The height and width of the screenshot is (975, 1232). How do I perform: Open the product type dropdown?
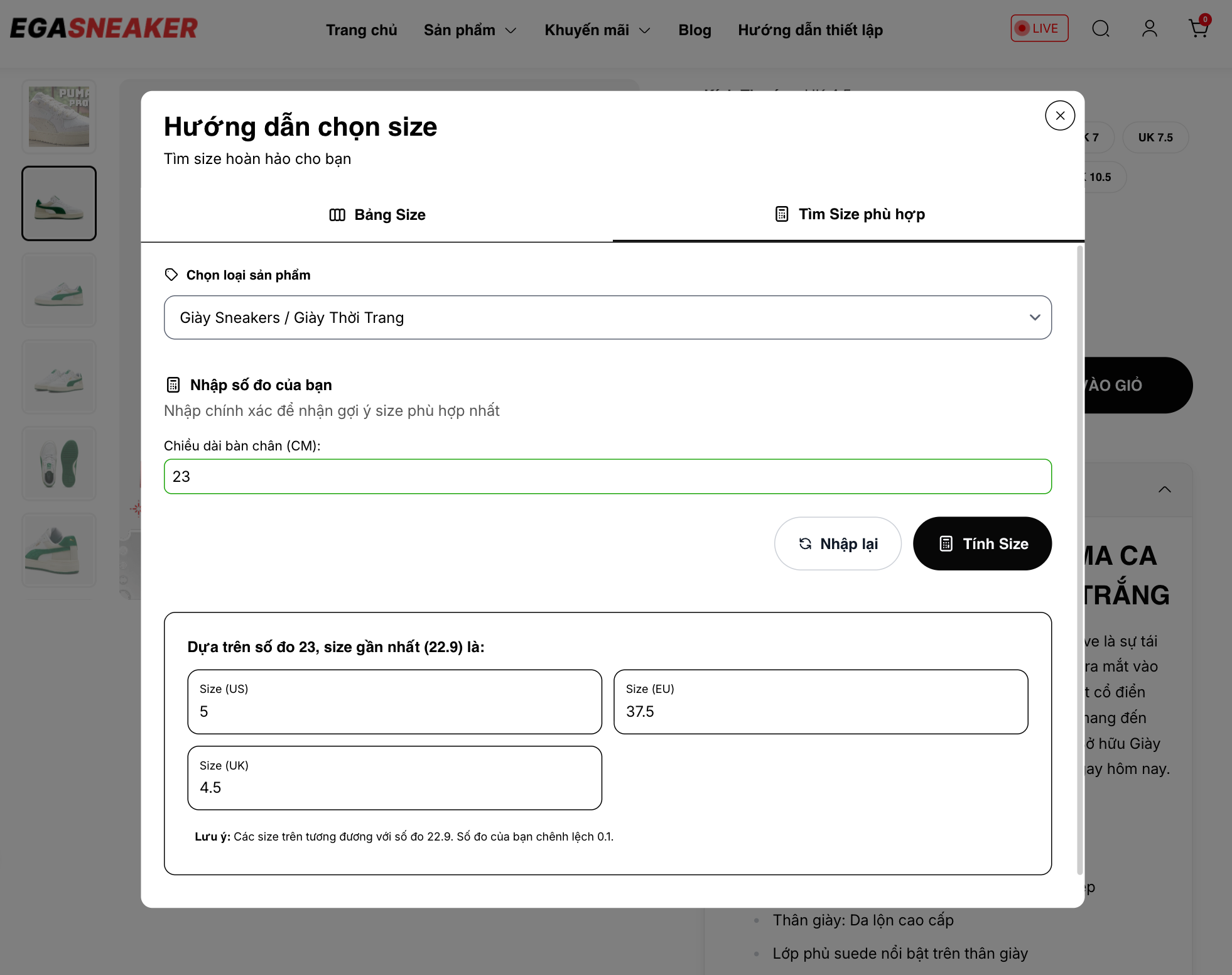click(x=607, y=317)
